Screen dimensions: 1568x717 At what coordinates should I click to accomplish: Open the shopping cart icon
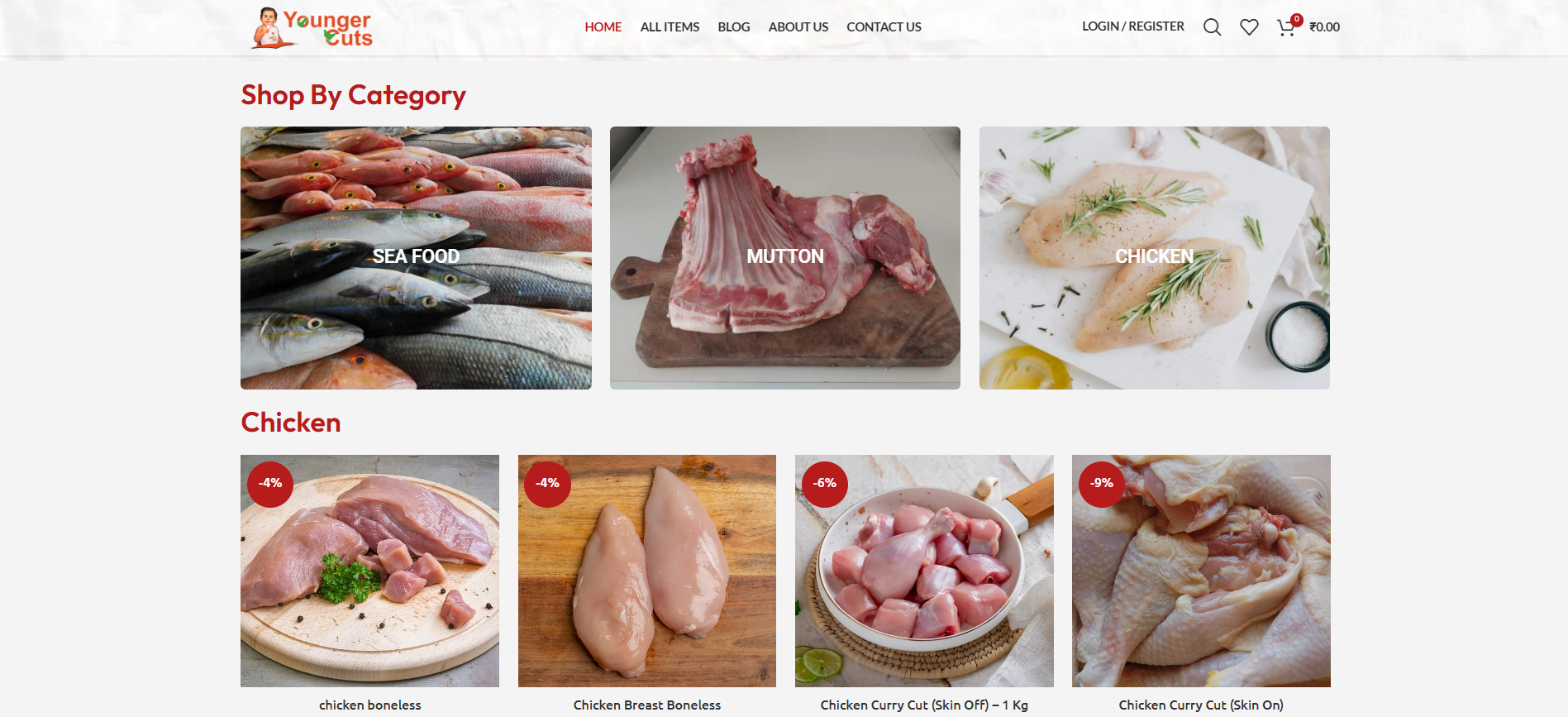coord(1286,27)
